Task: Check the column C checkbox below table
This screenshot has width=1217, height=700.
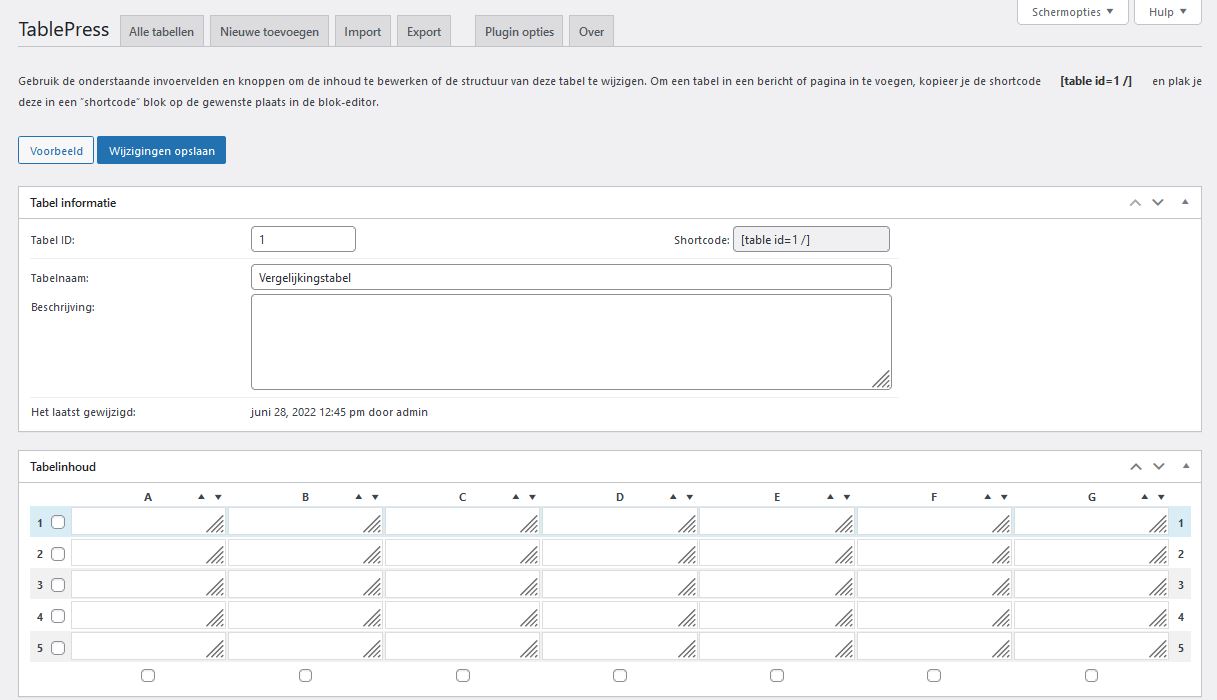Action: pos(463,676)
